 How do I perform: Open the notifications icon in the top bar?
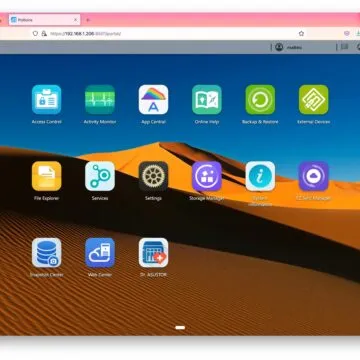pyautogui.click(x=345, y=47)
